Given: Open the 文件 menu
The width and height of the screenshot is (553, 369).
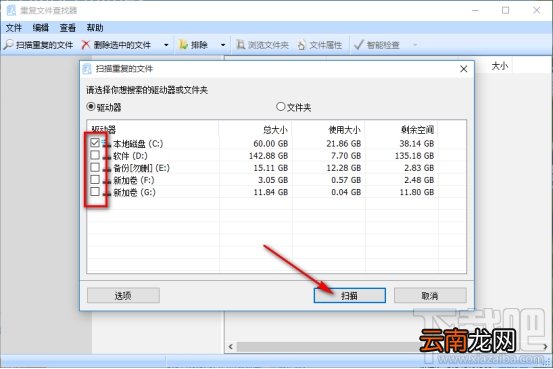Looking at the screenshot, I should [14, 28].
